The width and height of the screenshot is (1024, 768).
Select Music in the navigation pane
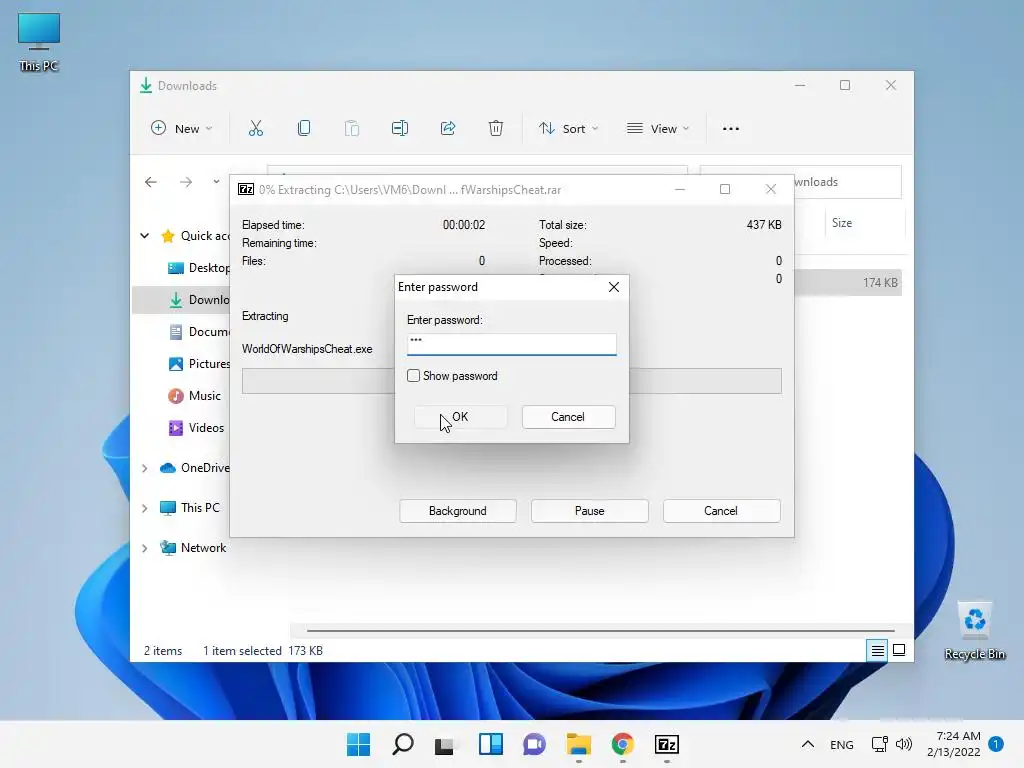[195, 396]
